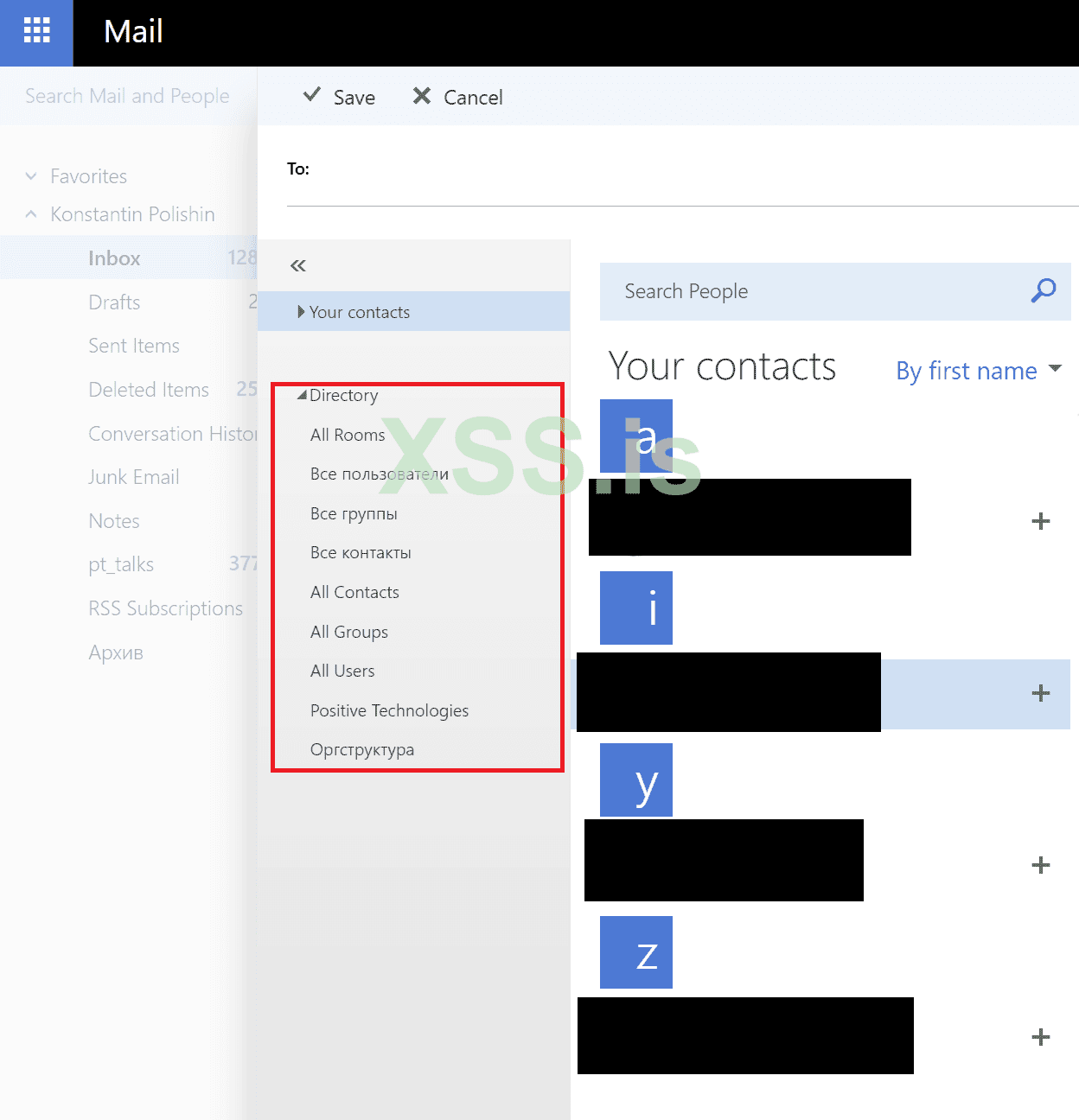Open the Sent Items folder
Screen dimensions: 1079x1120
(134, 346)
